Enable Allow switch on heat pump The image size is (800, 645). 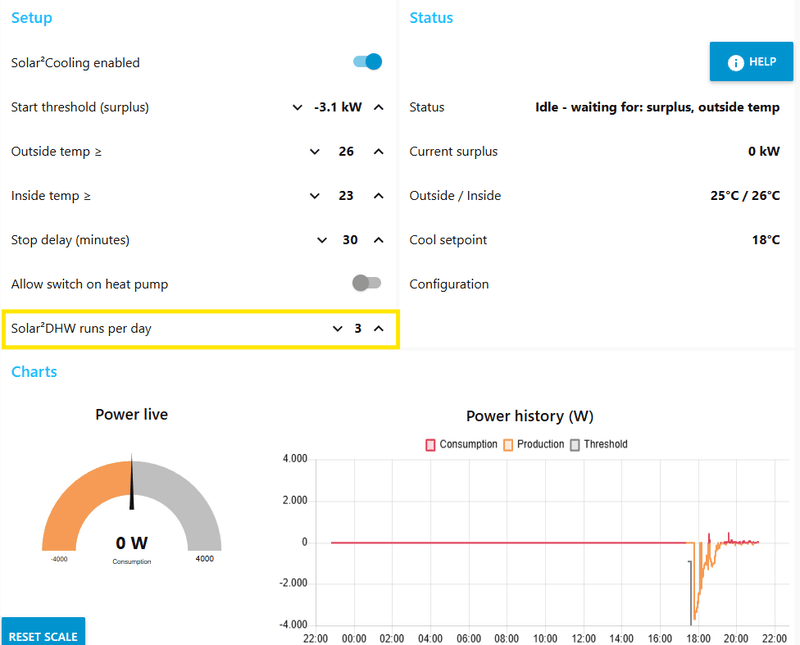point(366,283)
